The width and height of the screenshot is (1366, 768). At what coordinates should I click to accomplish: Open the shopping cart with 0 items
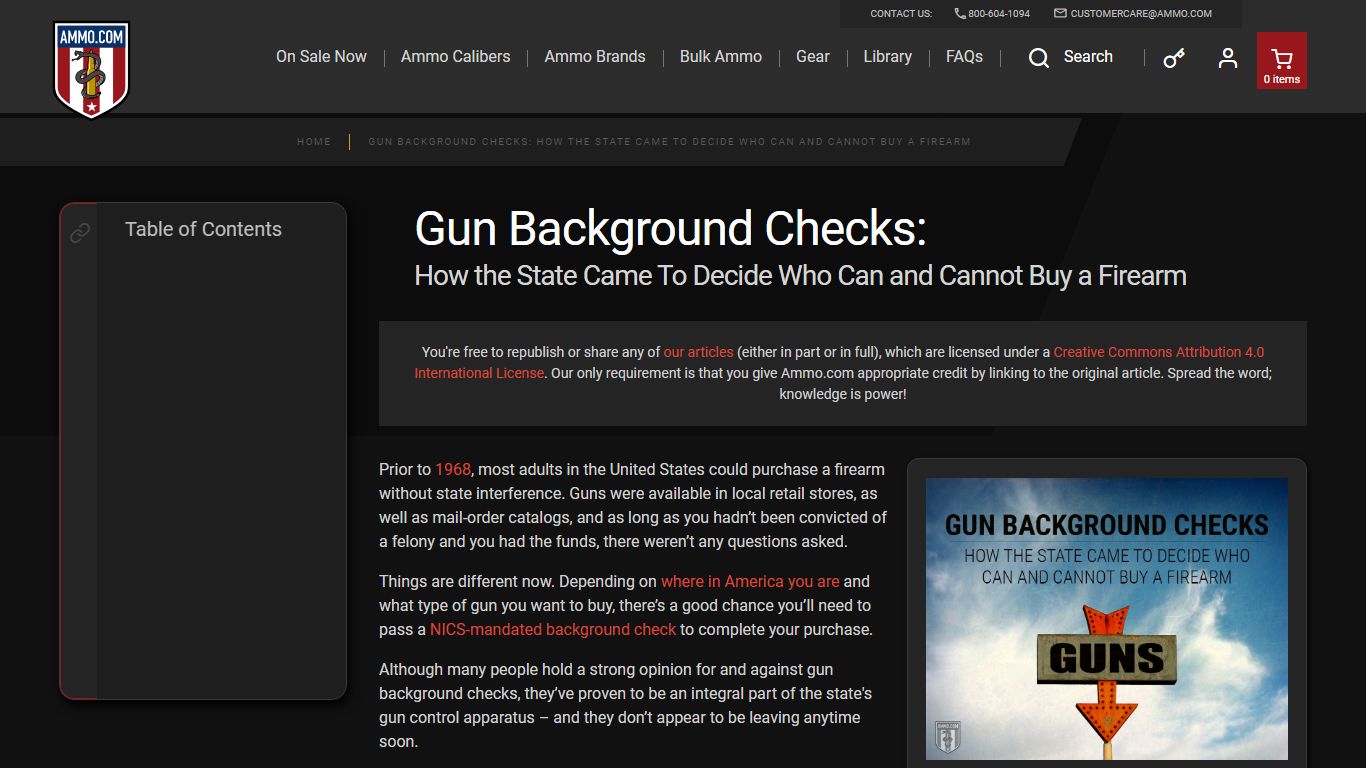[x=1282, y=60]
